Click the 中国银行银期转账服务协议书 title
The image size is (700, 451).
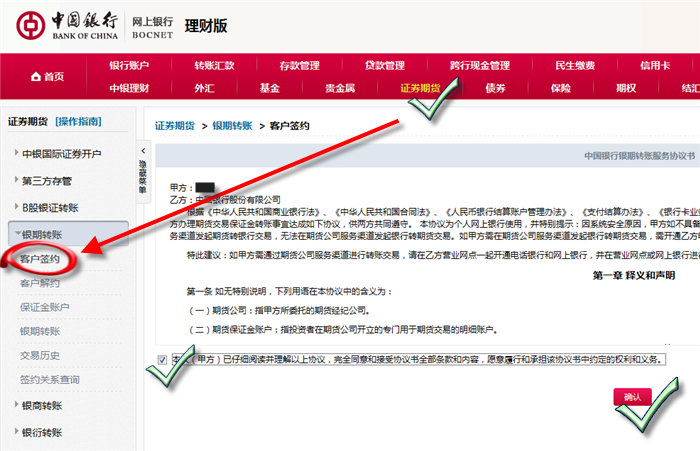click(640, 156)
